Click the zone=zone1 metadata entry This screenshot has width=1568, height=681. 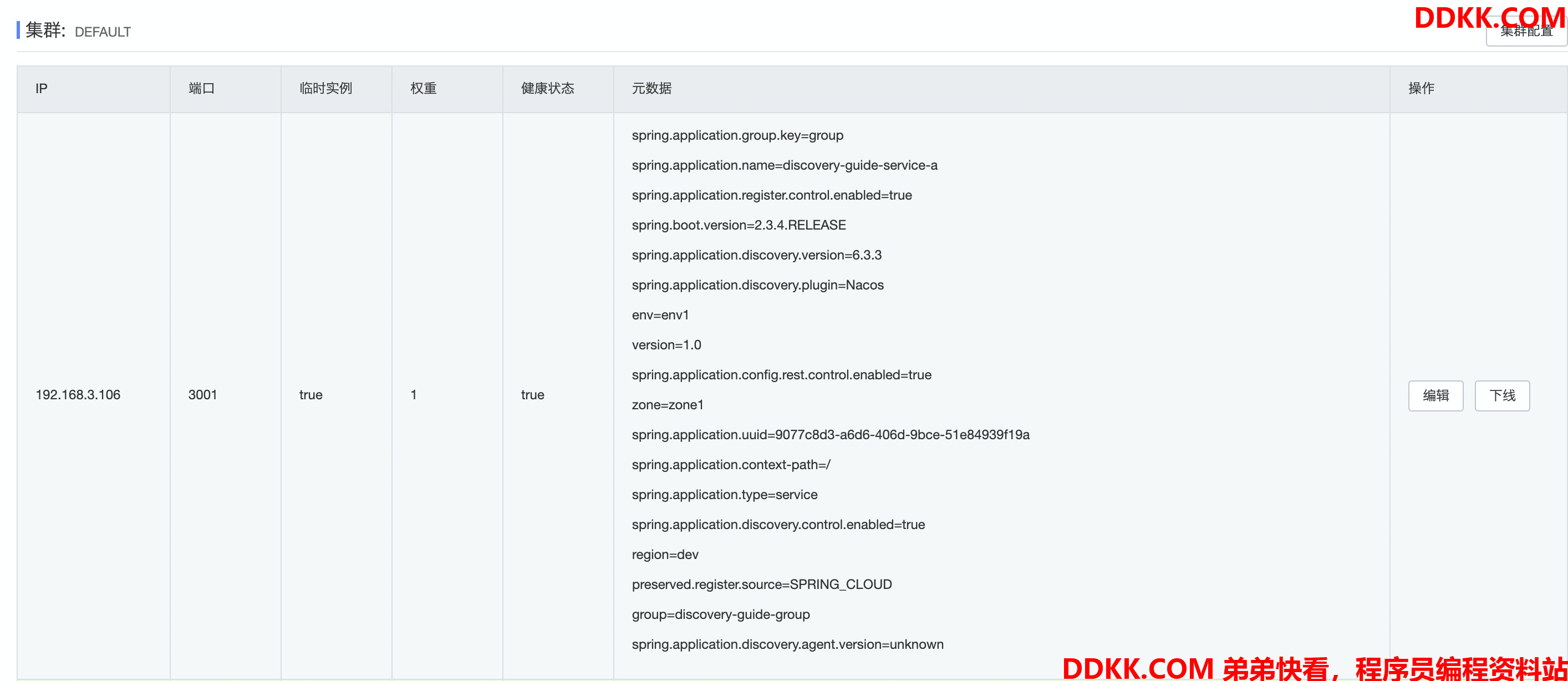pyautogui.click(x=667, y=405)
